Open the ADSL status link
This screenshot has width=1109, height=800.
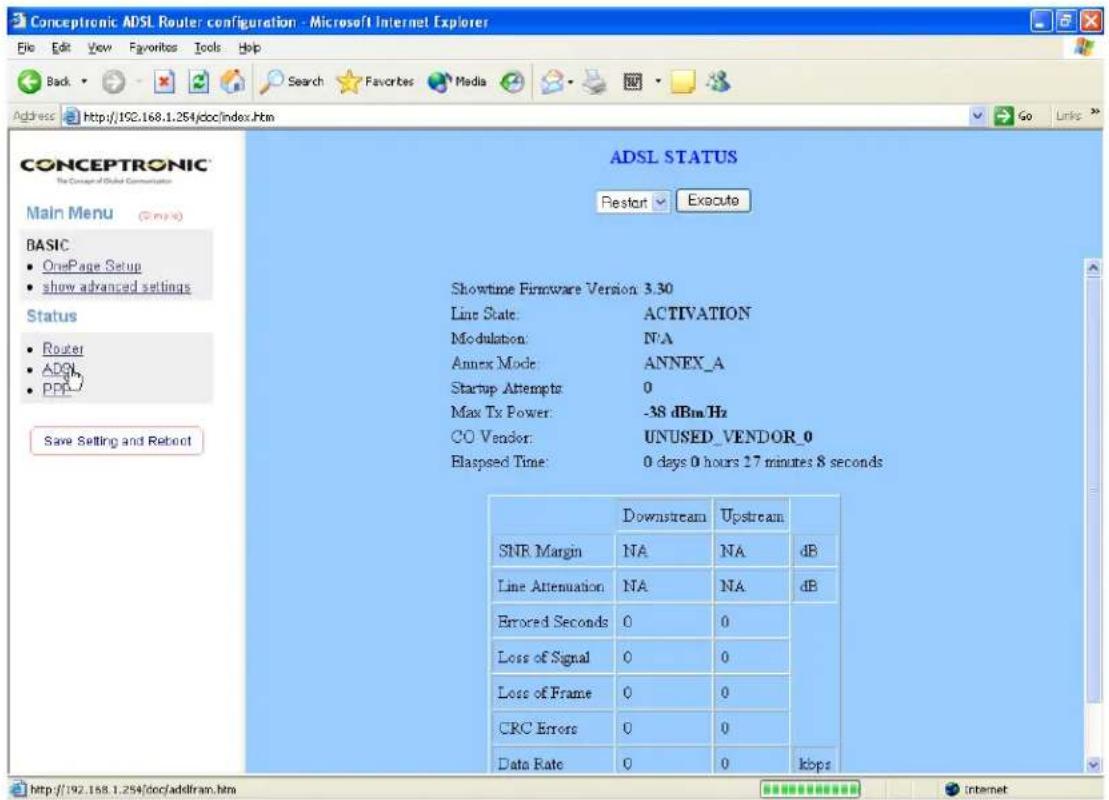click(x=59, y=369)
